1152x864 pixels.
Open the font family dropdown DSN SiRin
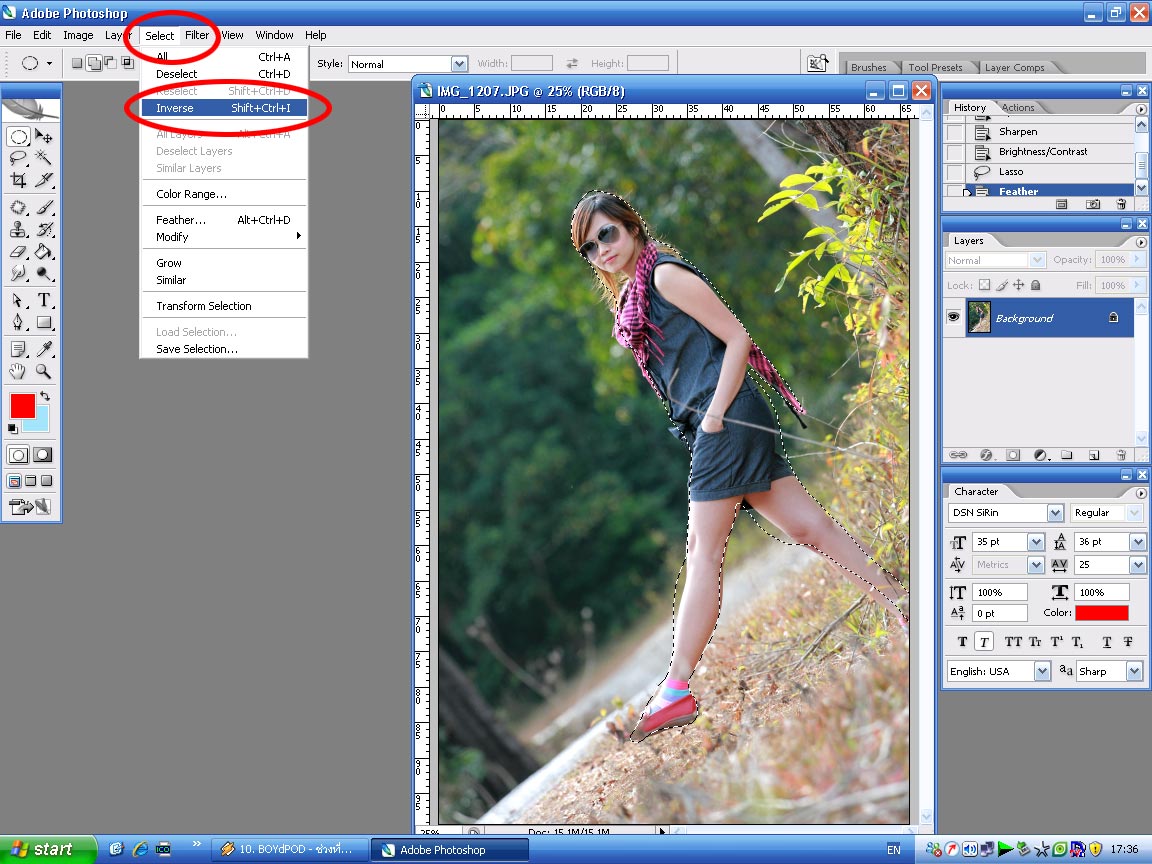coord(1055,513)
